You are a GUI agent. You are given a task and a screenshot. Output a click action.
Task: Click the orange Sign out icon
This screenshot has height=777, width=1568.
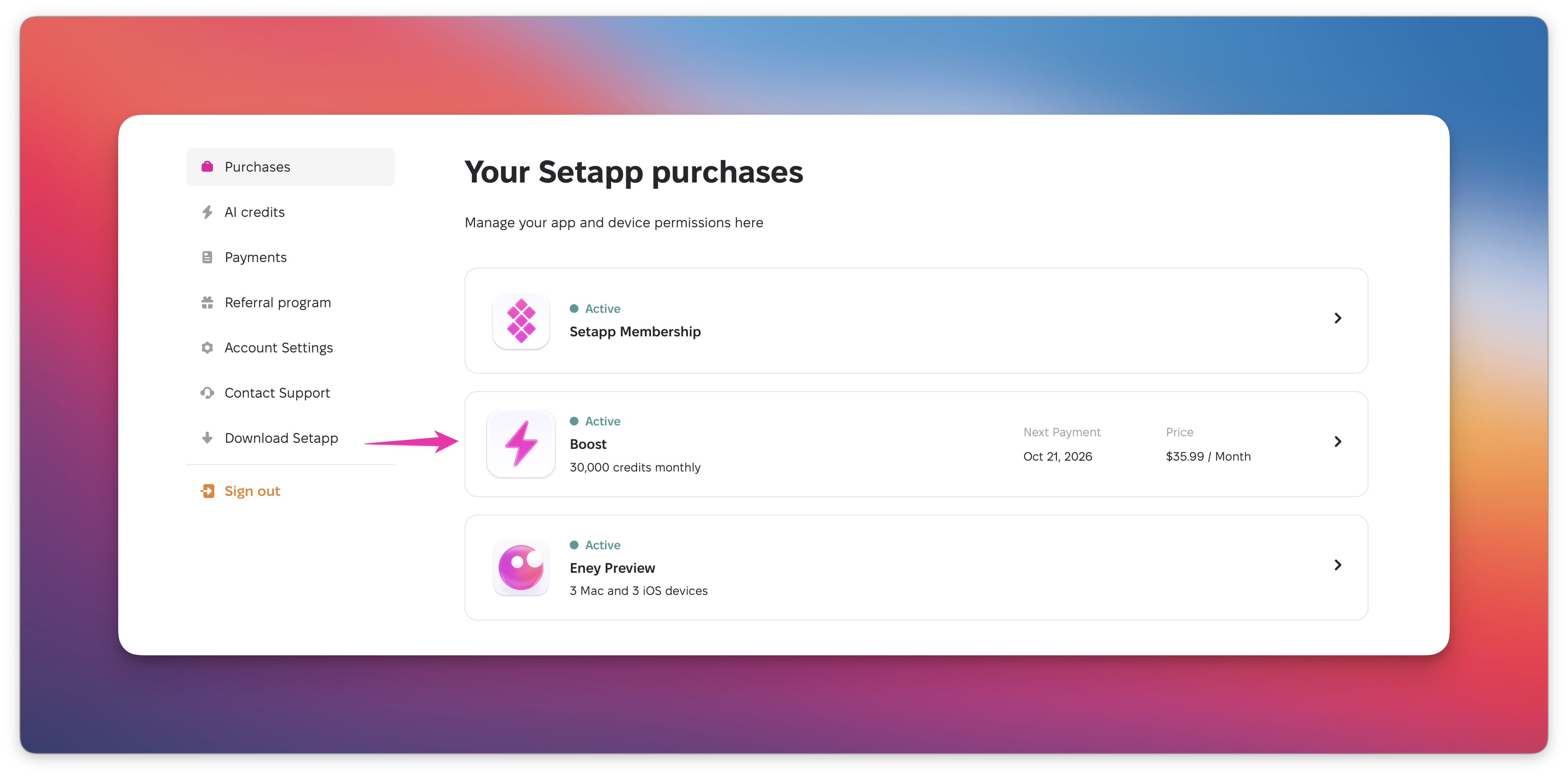(207, 491)
